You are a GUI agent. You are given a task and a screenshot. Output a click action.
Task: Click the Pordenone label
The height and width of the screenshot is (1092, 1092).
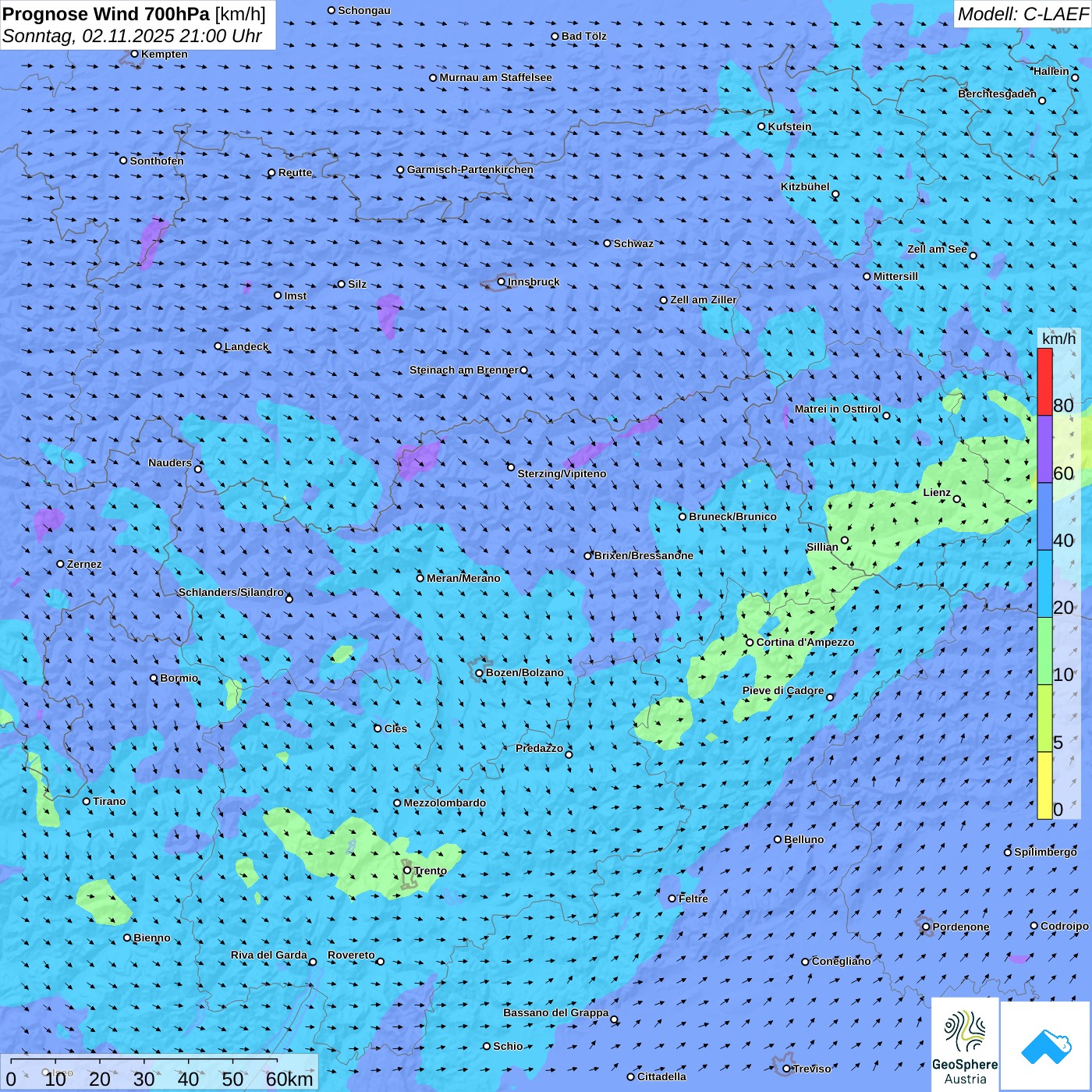(x=961, y=927)
